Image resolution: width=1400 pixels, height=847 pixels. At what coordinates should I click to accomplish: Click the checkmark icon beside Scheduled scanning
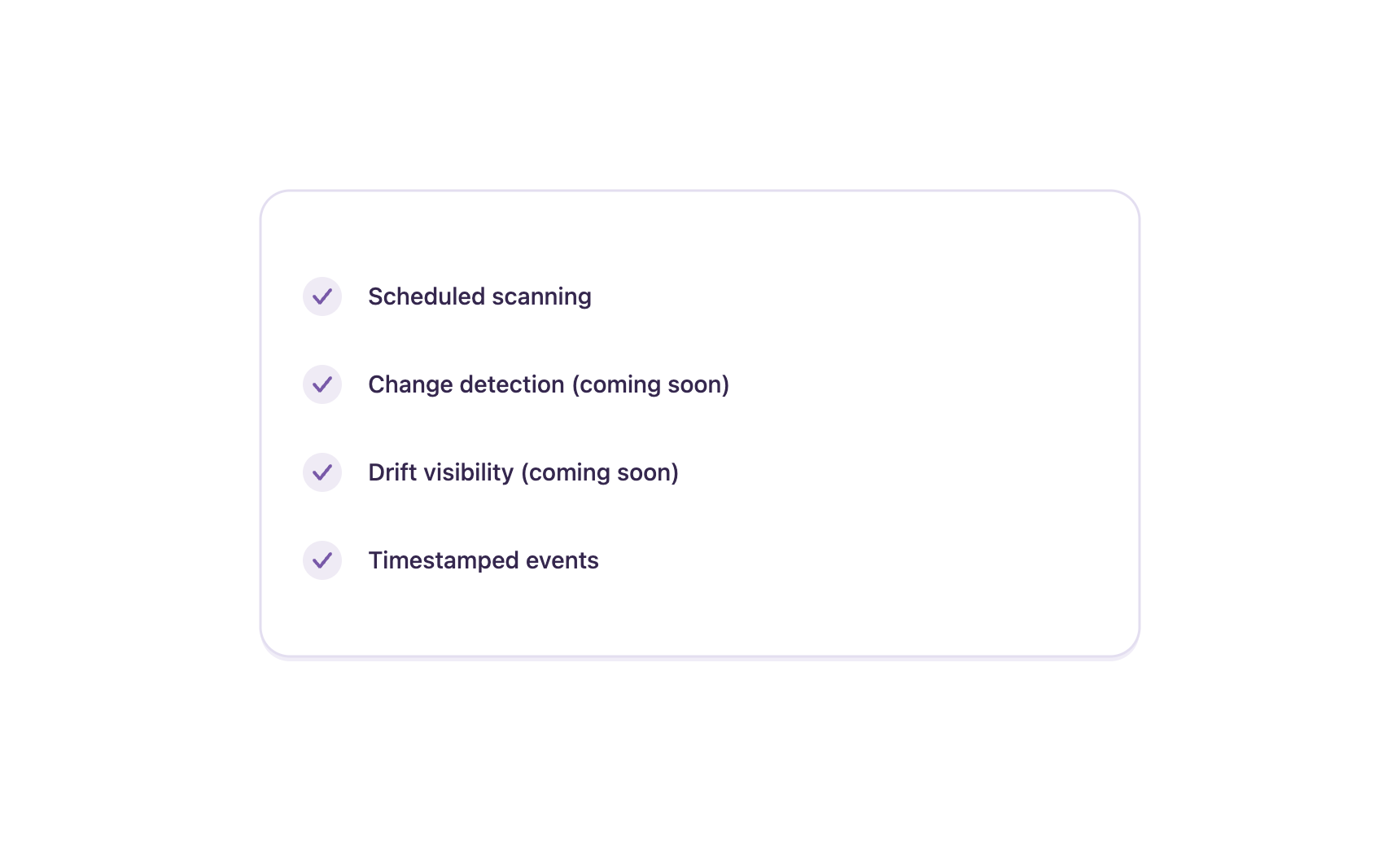coord(322,296)
